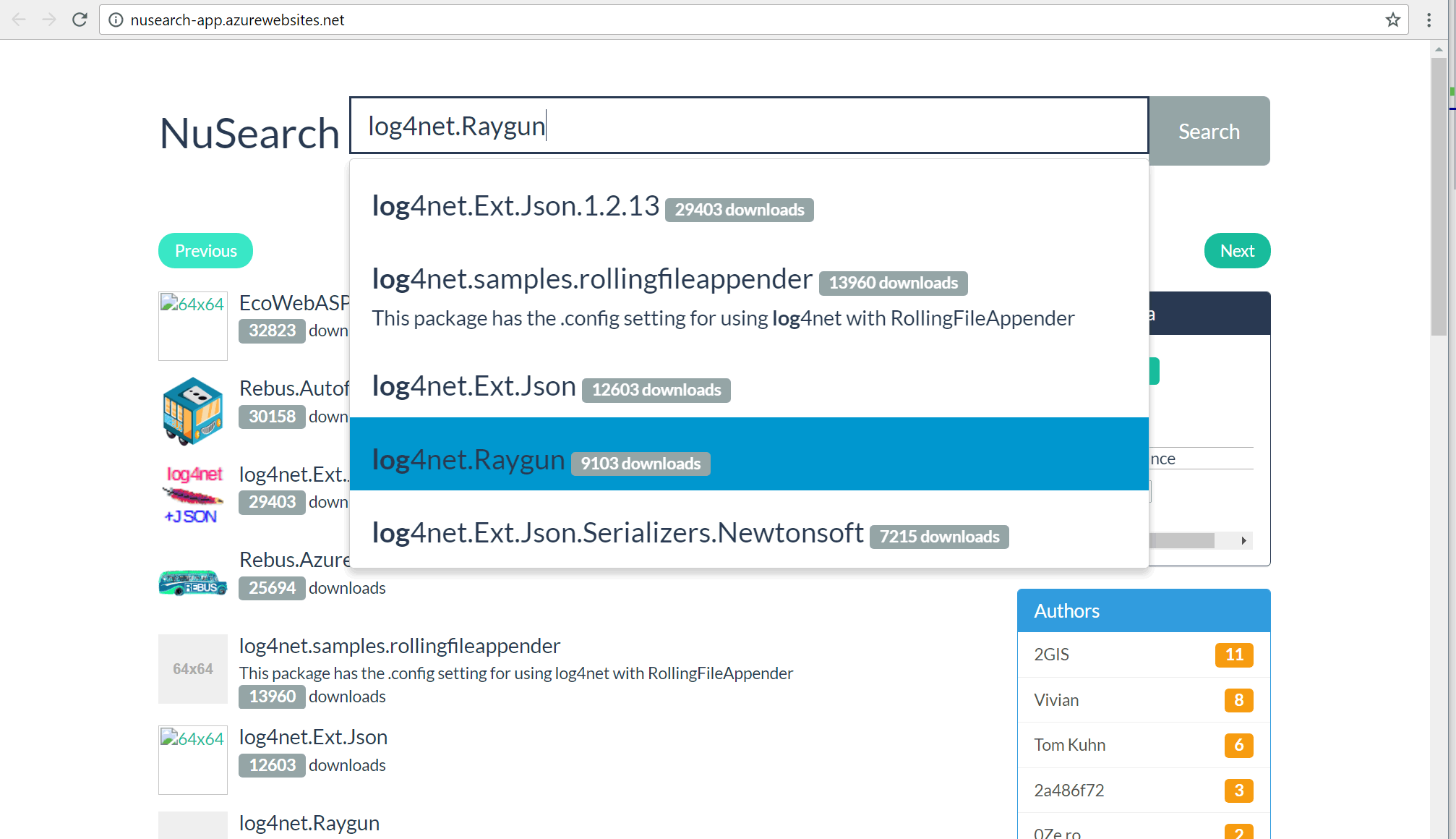Click the orange 11 count badge for 2GIS

pyautogui.click(x=1234, y=655)
